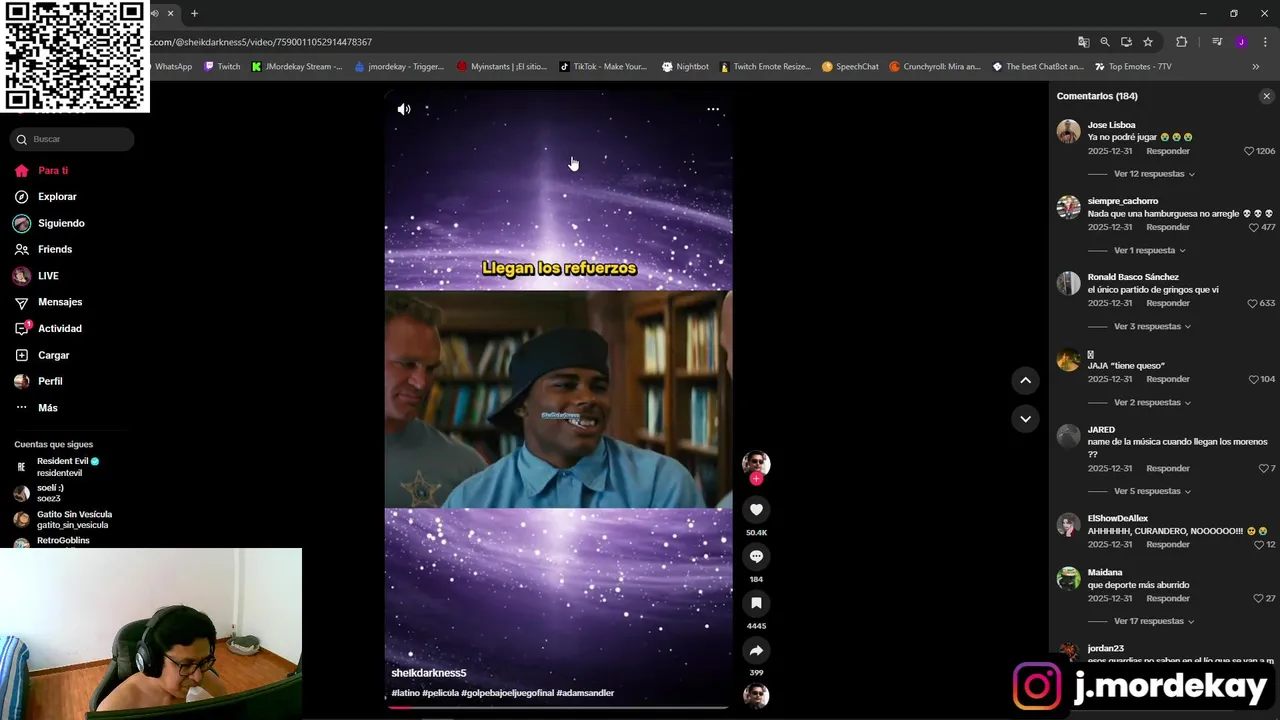Viewport: 1280px width, 720px height.
Task: Like the JAJA "tiene queso" comment
Action: [x=1253, y=379]
